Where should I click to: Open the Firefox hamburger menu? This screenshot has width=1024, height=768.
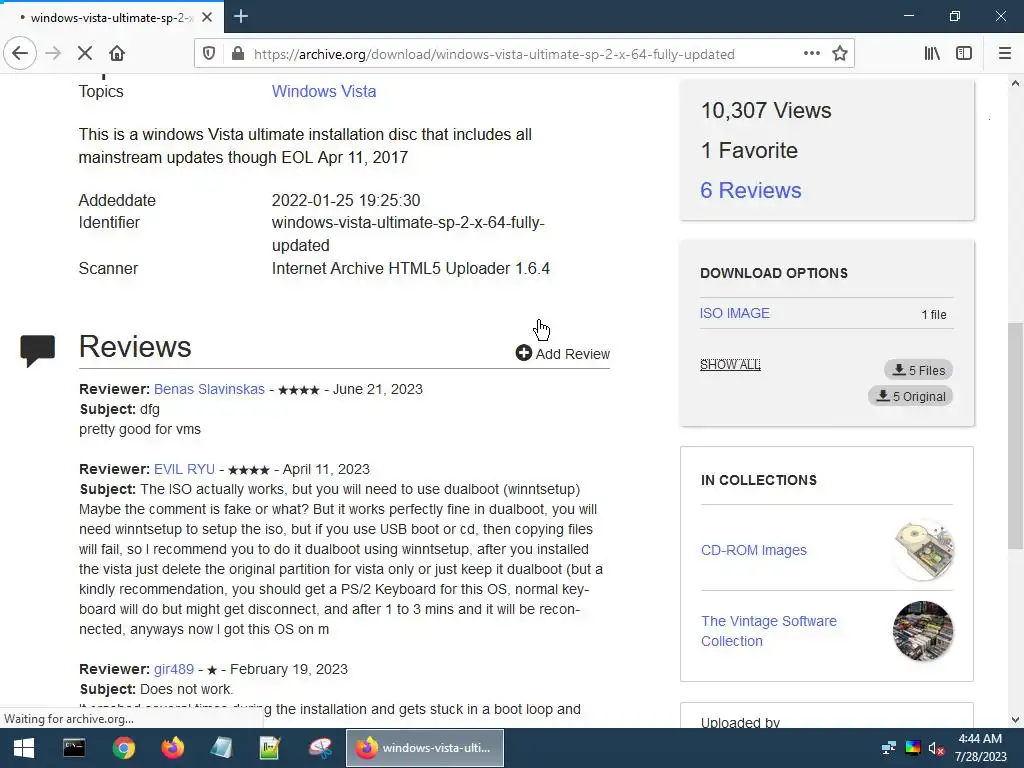tap(1005, 54)
